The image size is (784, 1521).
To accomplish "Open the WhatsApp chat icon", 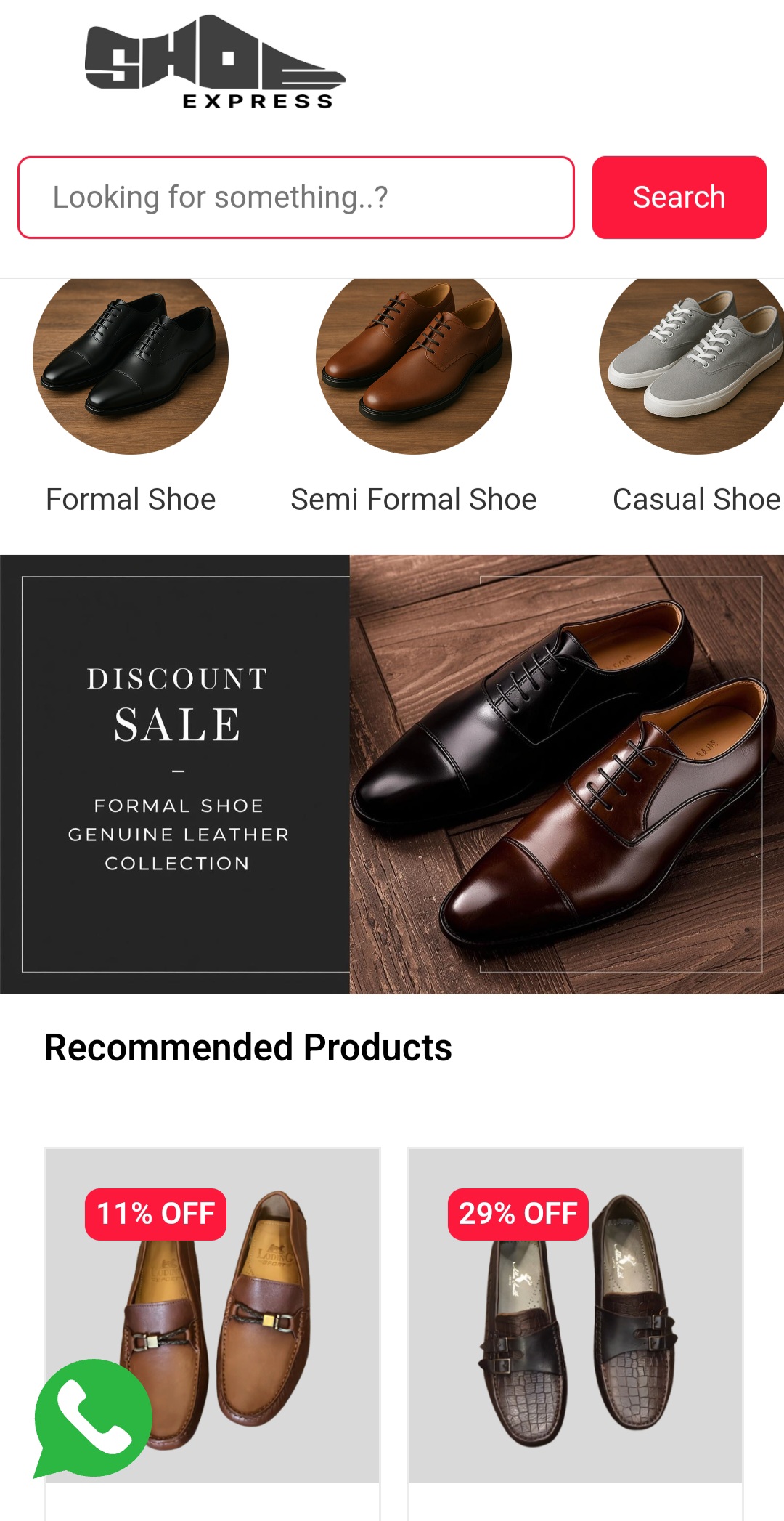I will tap(93, 1416).
